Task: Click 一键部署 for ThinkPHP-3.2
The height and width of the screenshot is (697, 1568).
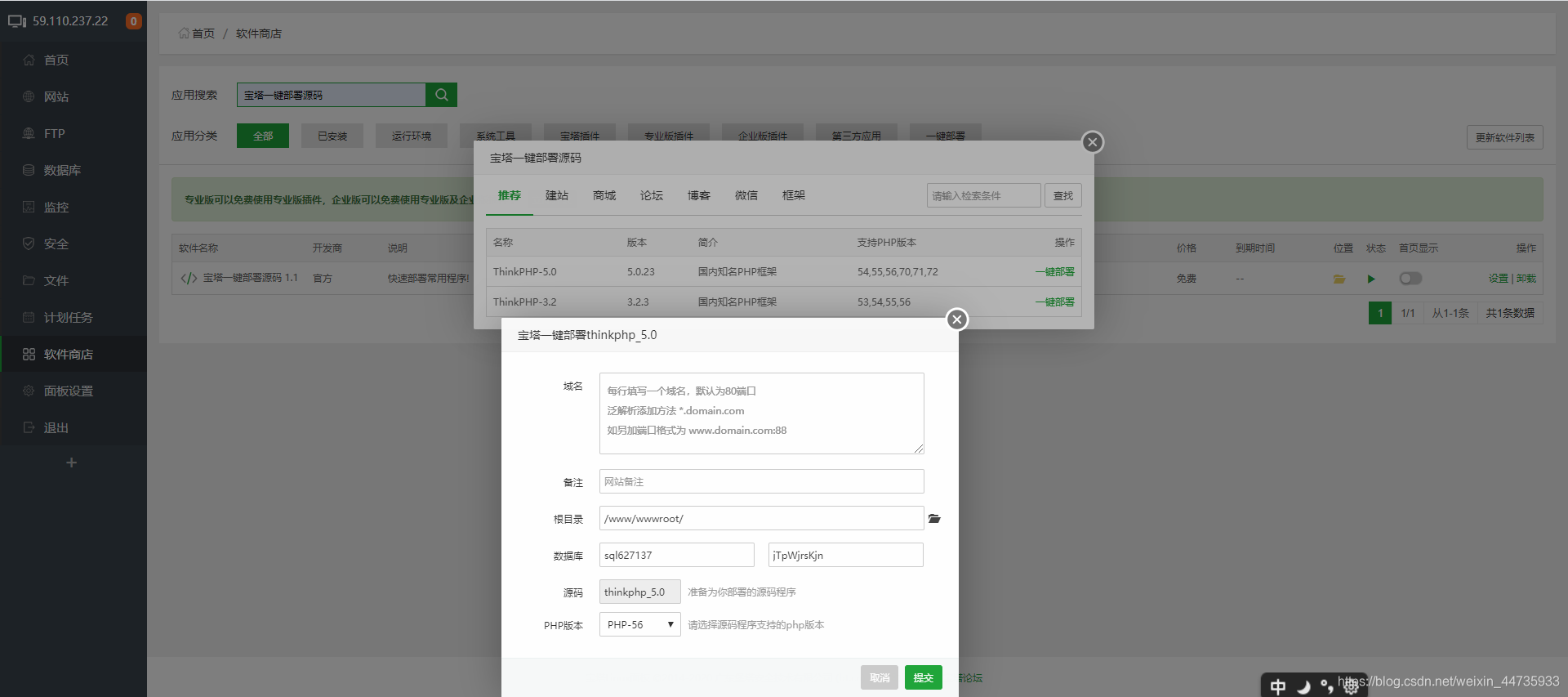Action: (1055, 302)
